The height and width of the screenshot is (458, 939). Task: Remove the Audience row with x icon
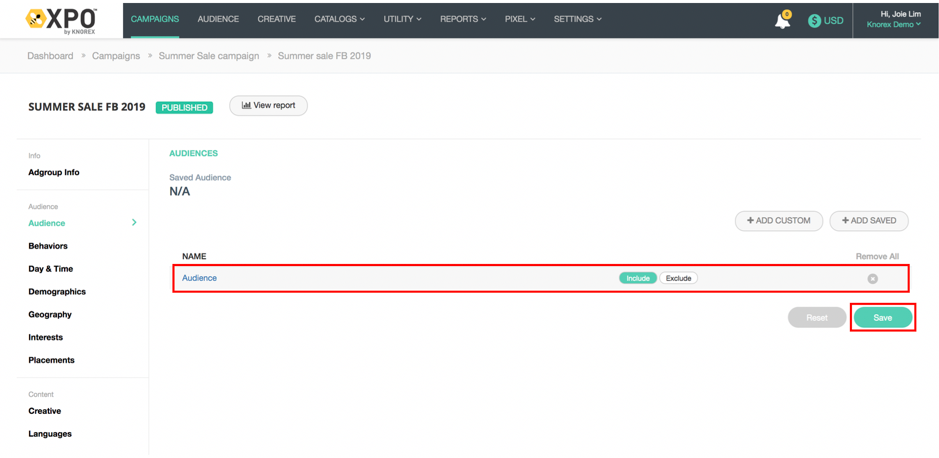pyautogui.click(x=872, y=279)
